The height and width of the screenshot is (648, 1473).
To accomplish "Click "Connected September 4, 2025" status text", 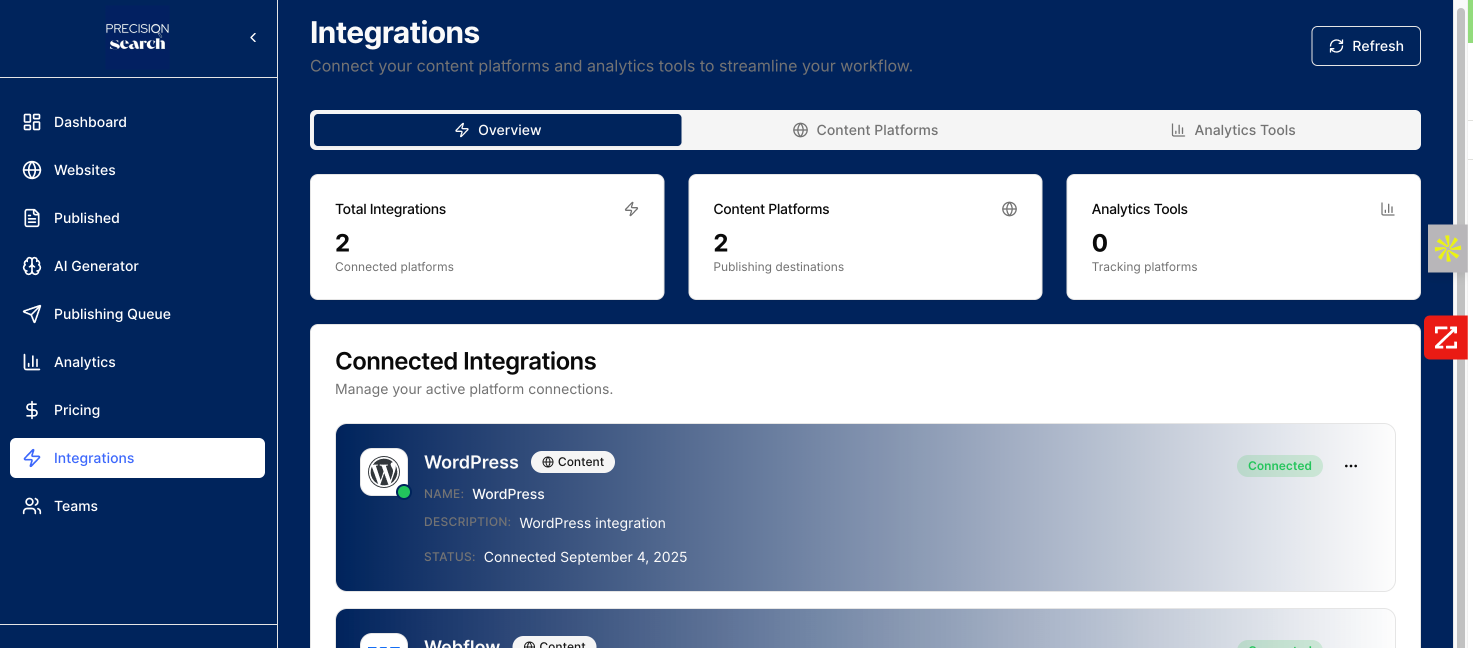I will click(585, 557).
